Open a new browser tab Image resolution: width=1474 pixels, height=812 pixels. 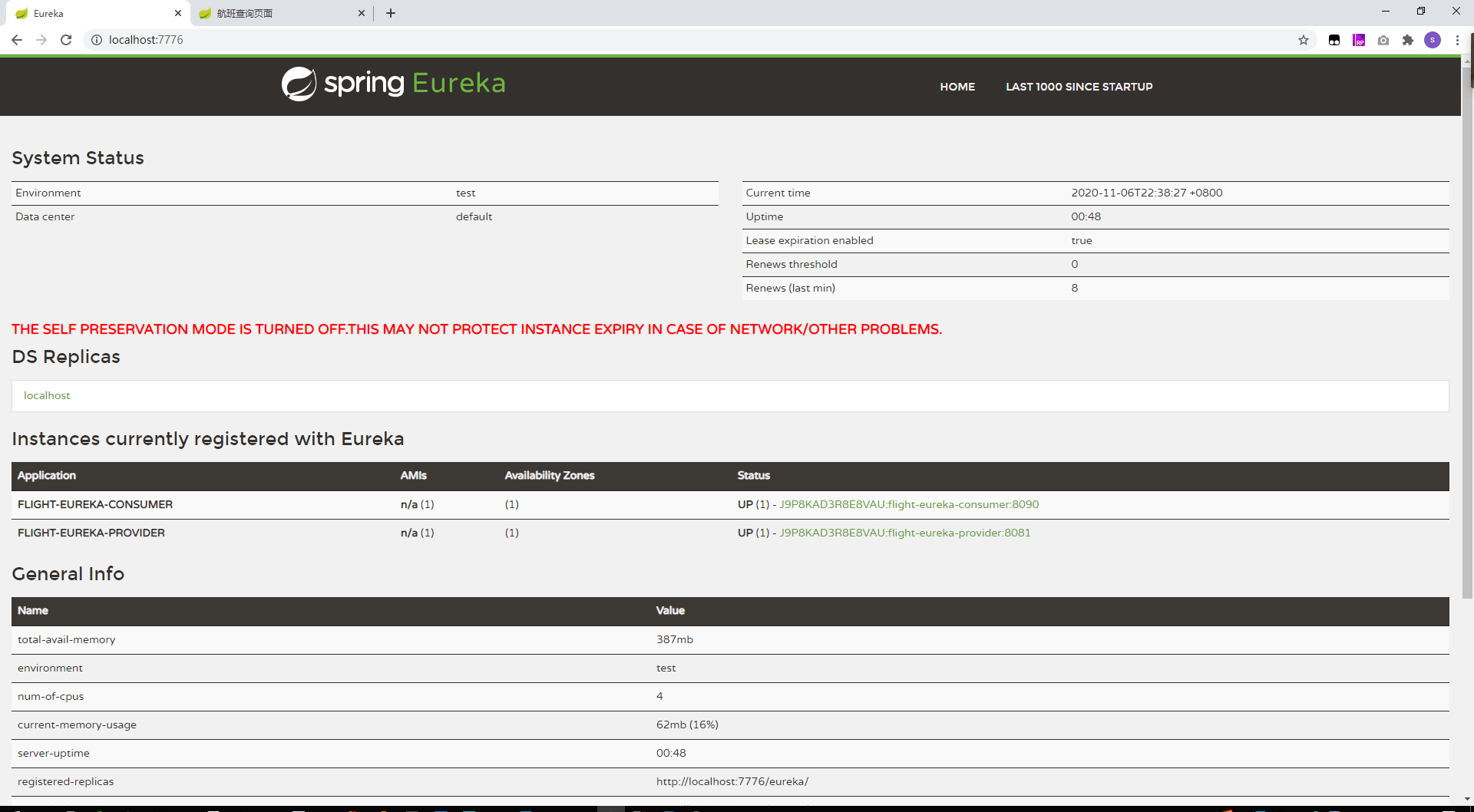(x=391, y=13)
